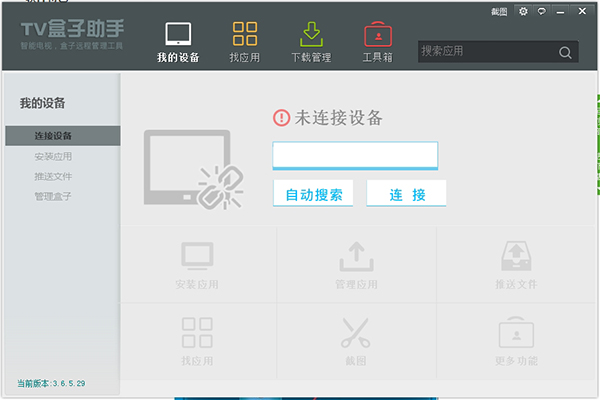Image resolution: width=600 pixels, height=400 pixels.
Task: Open 下载管理 download icon
Action: pyautogui.click(x=311, y=34)
